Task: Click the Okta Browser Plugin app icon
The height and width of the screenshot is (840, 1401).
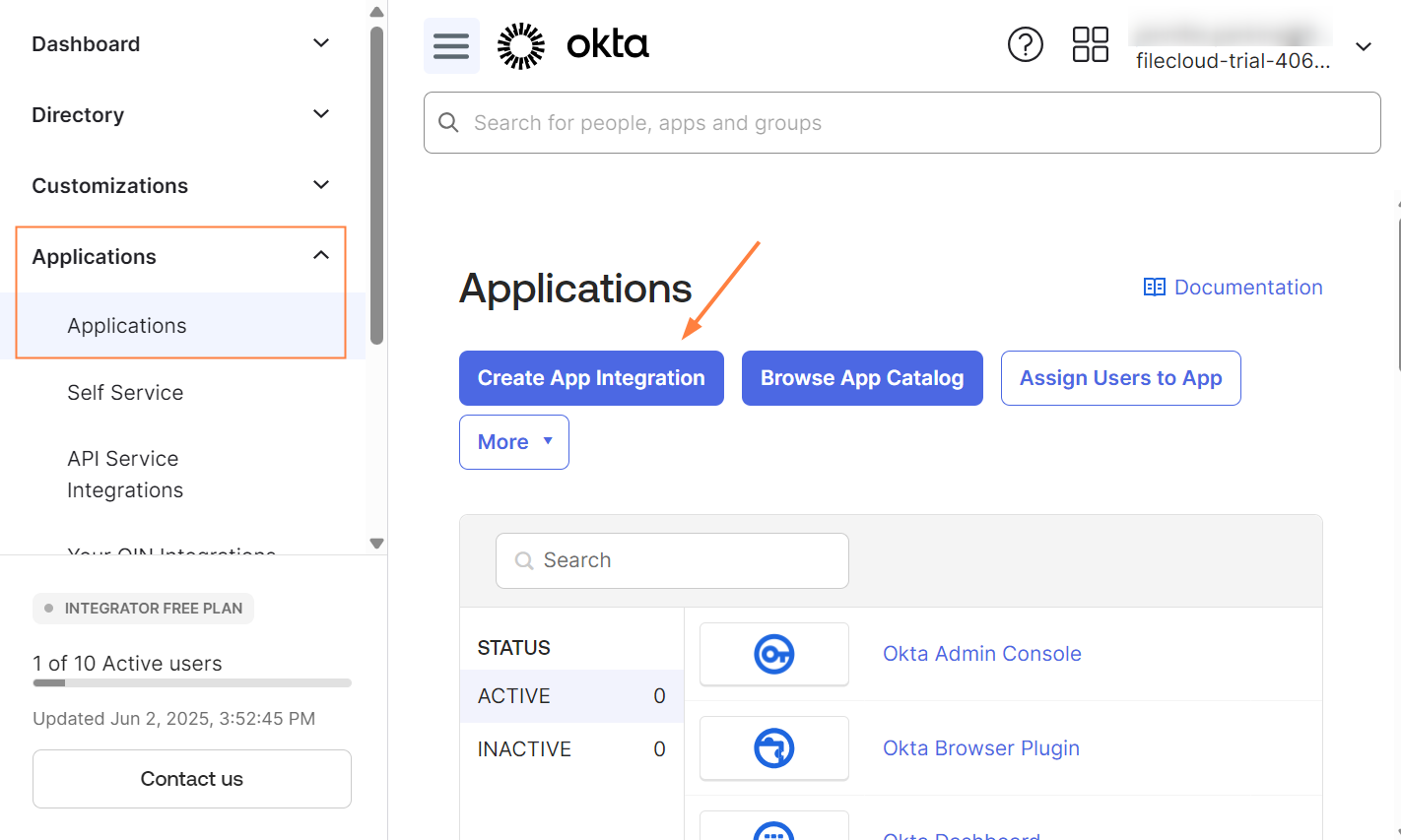Action: 773,748
